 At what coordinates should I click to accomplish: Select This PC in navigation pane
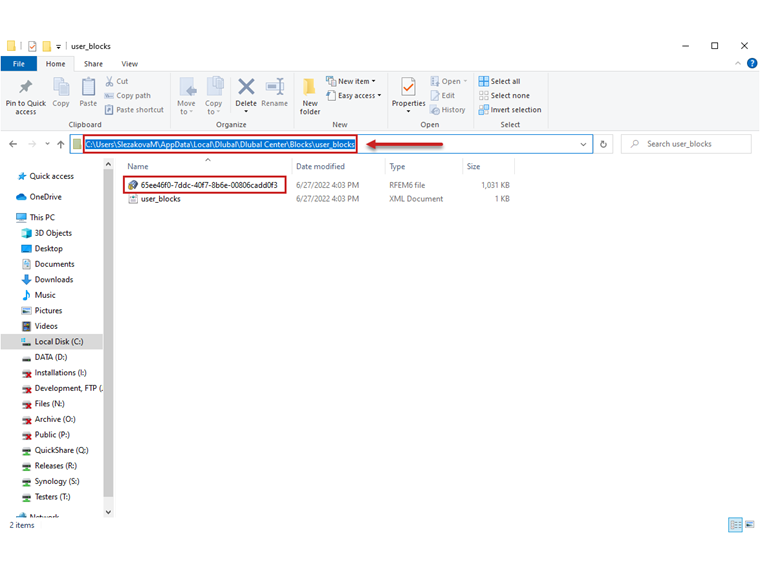tap(36, 217)
